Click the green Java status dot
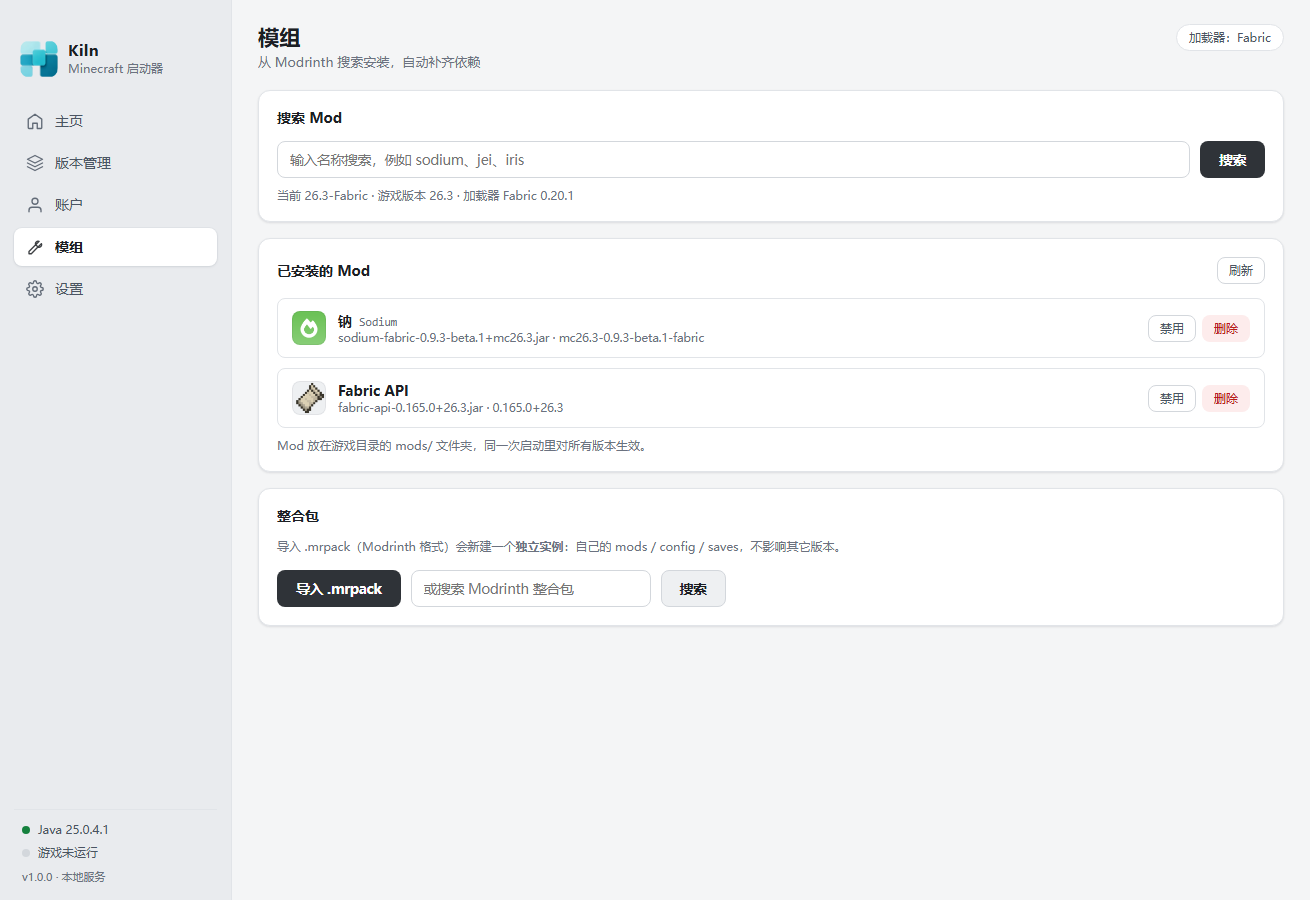Viewport: 1310px width, 900px height. (26, 830)
